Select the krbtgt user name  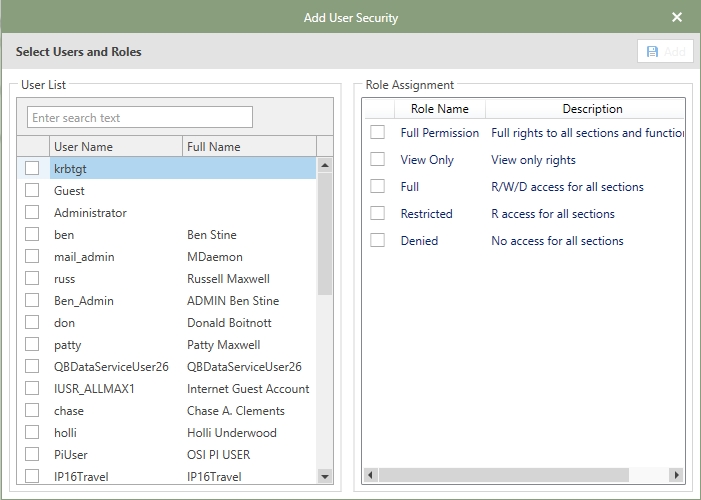(x=70, y=169)
